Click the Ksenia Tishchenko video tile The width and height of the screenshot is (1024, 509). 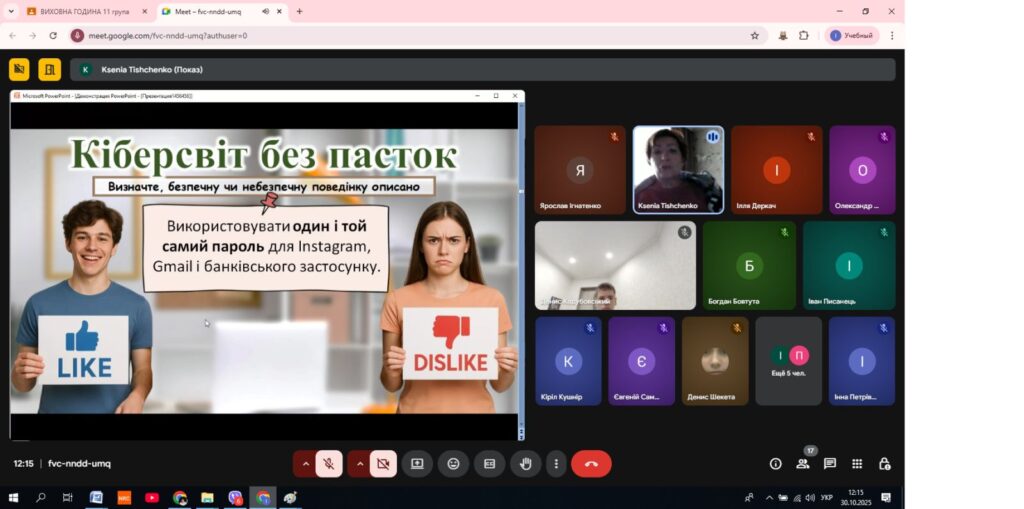(x=678, y=169)
